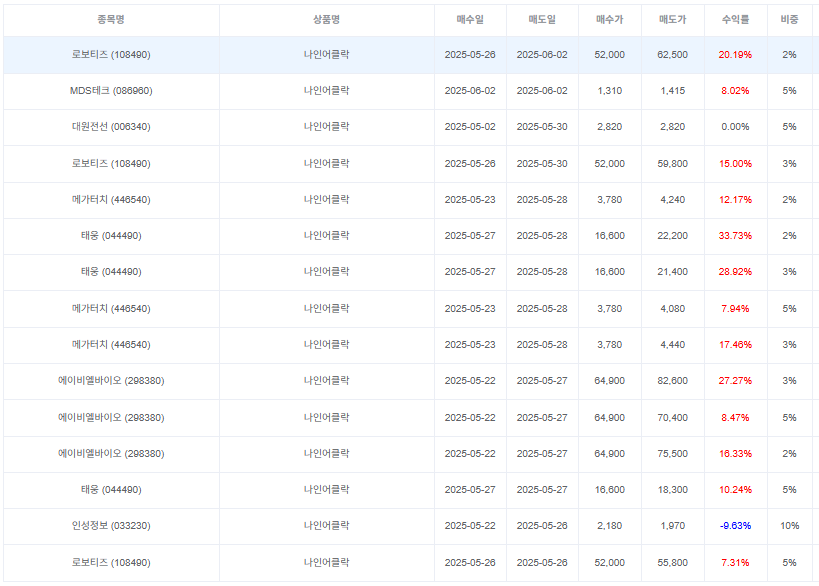Open 대원전선 (006340) stock entry
819x586 pixels.
coord(111,127)
